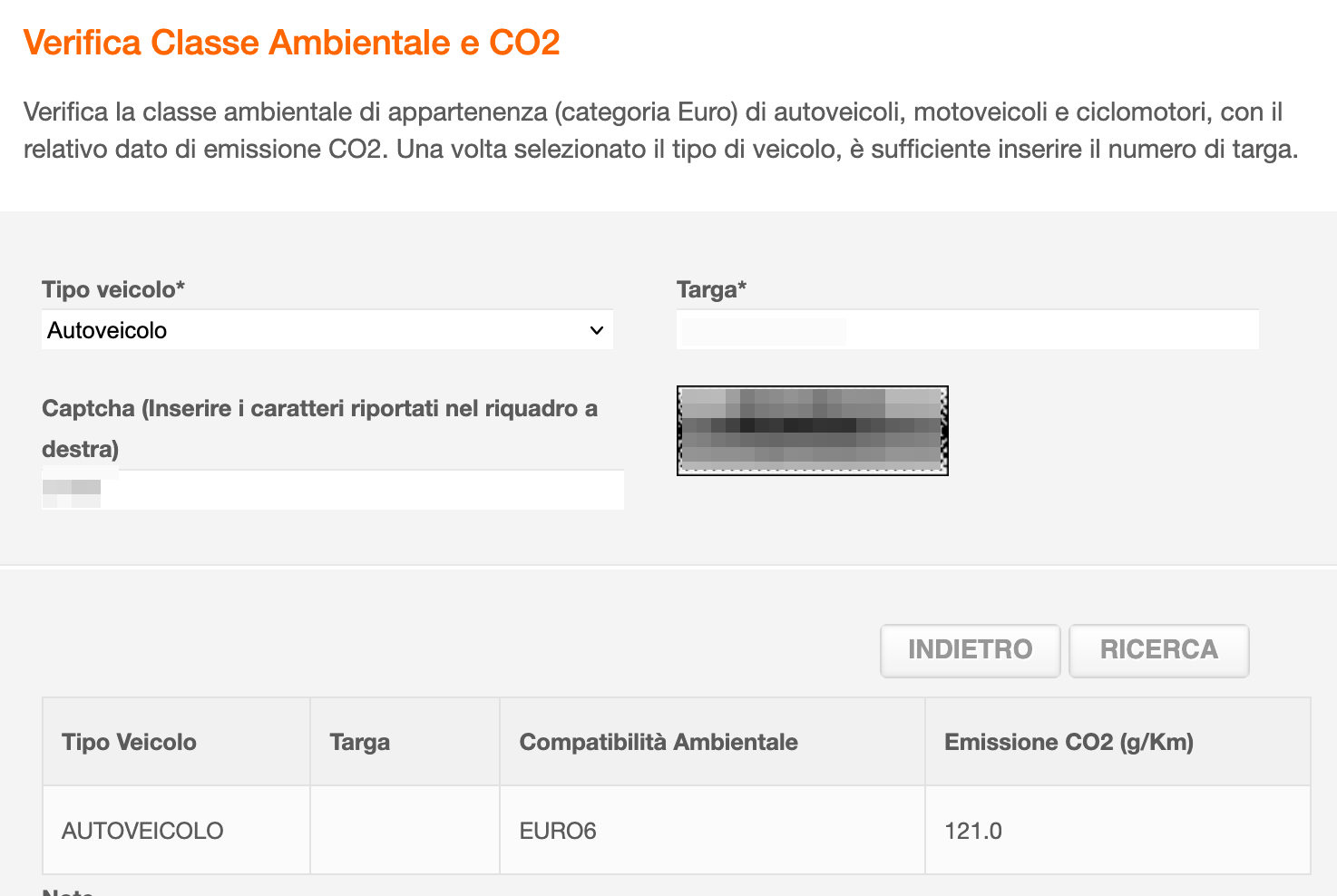The width and height of the screenshot is (1337, 896).
Task: Click the empty Targa result cell
Action: click(405, 831)
